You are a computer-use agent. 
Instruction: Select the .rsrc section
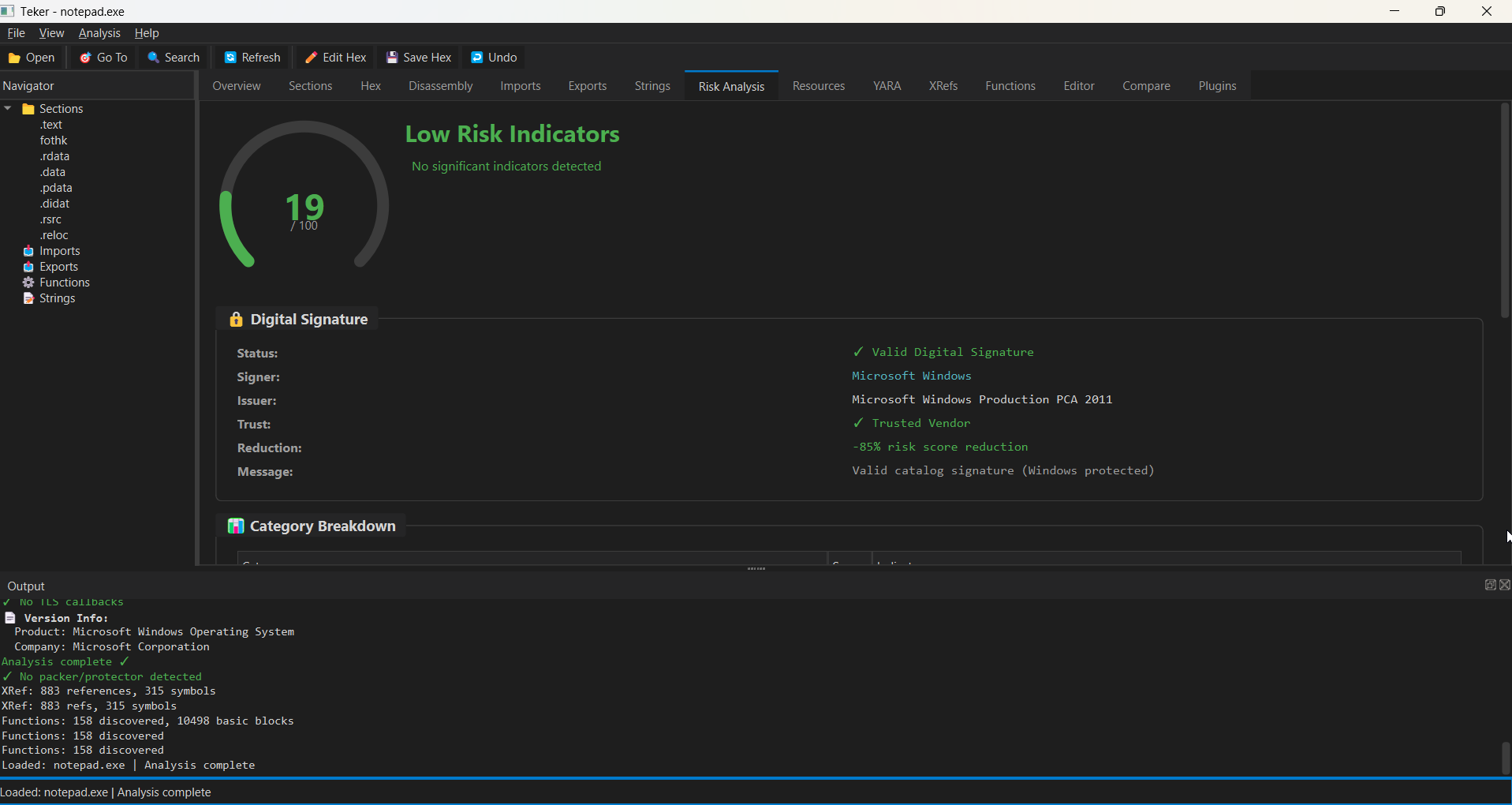point(50,219)
